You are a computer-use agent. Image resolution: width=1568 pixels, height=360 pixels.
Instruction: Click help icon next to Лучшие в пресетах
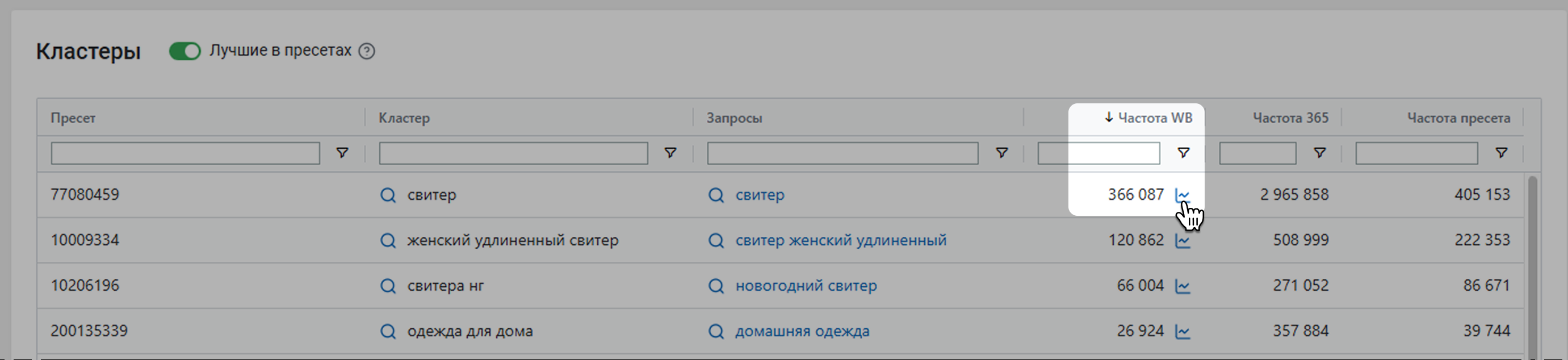(366, 51)
